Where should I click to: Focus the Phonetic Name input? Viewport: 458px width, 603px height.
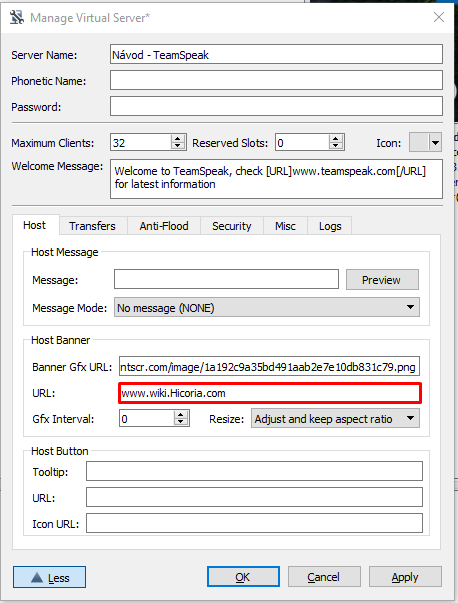coord(276,80)
